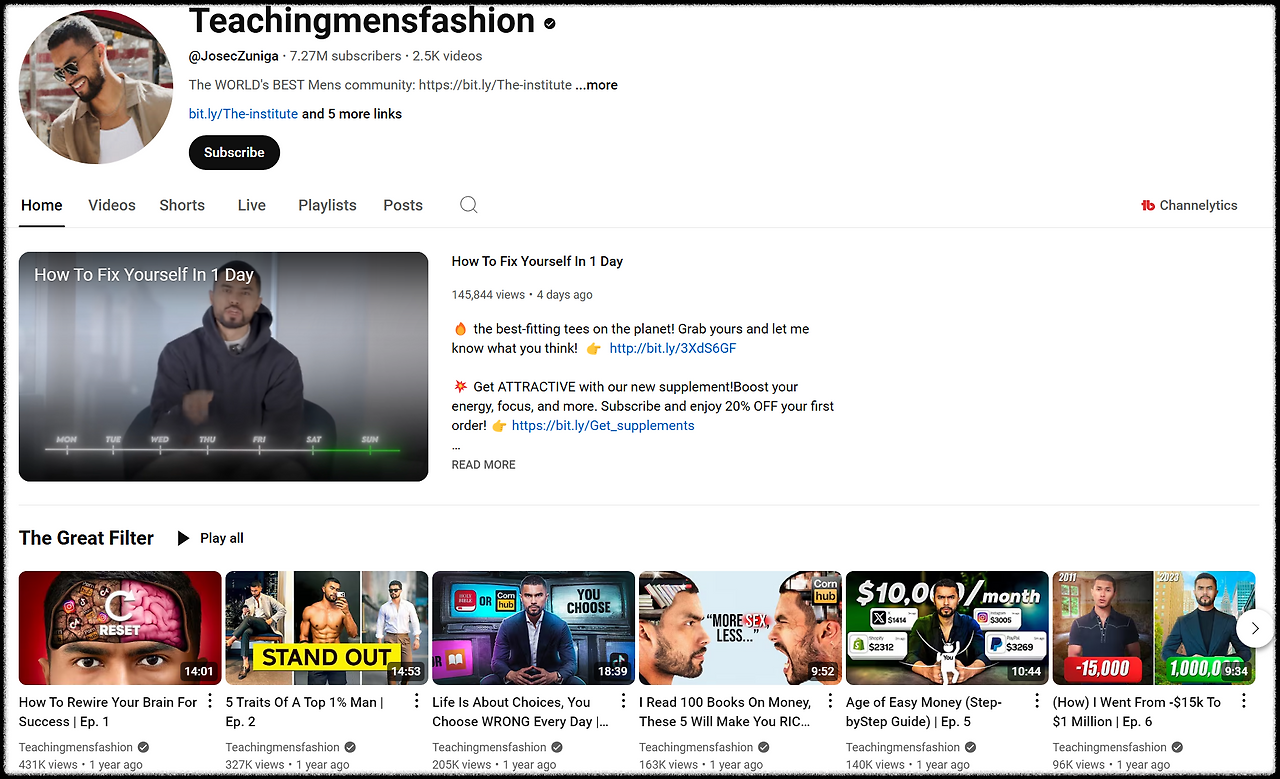Open the Posts tab
The image size is (1280, 779).
pos(403,205)
